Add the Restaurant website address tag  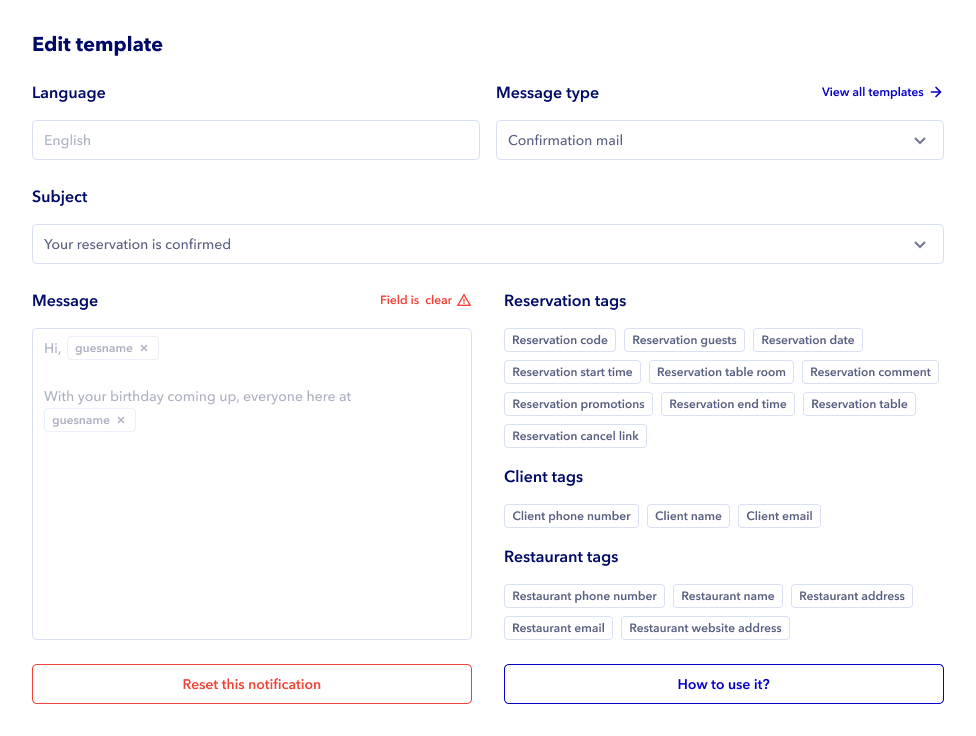point(705,628)
